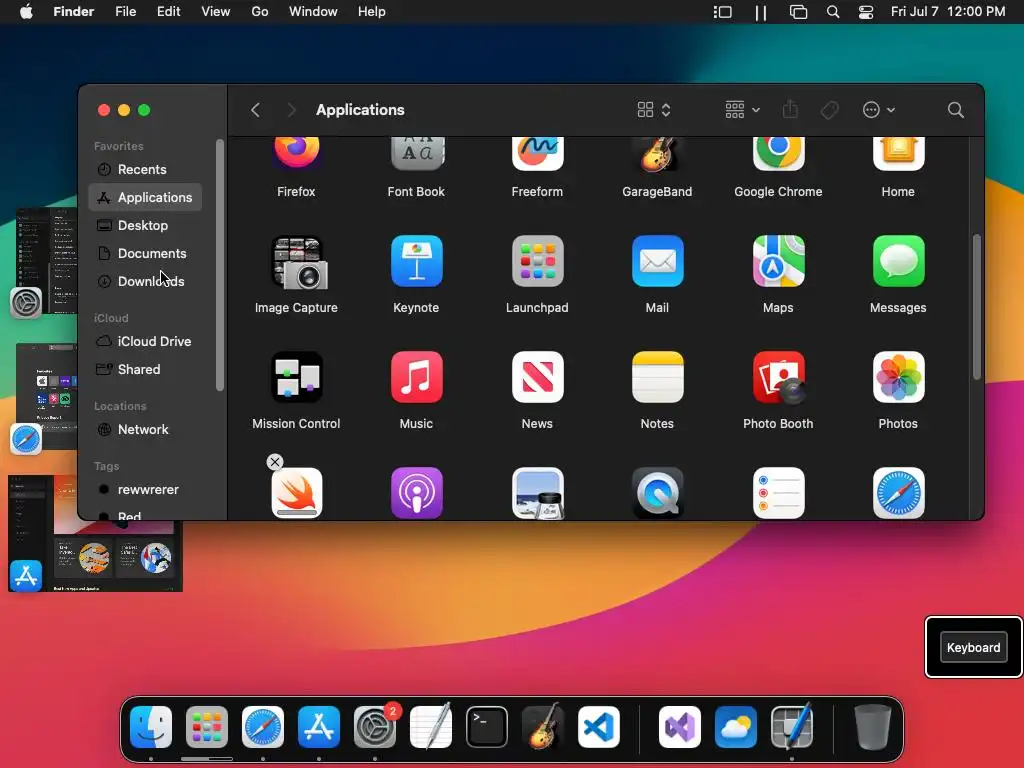The height and width of the screenshot is (768, 1024).
Task: Click the X badge on Swift Playgrounds
Action: point(275,462)
